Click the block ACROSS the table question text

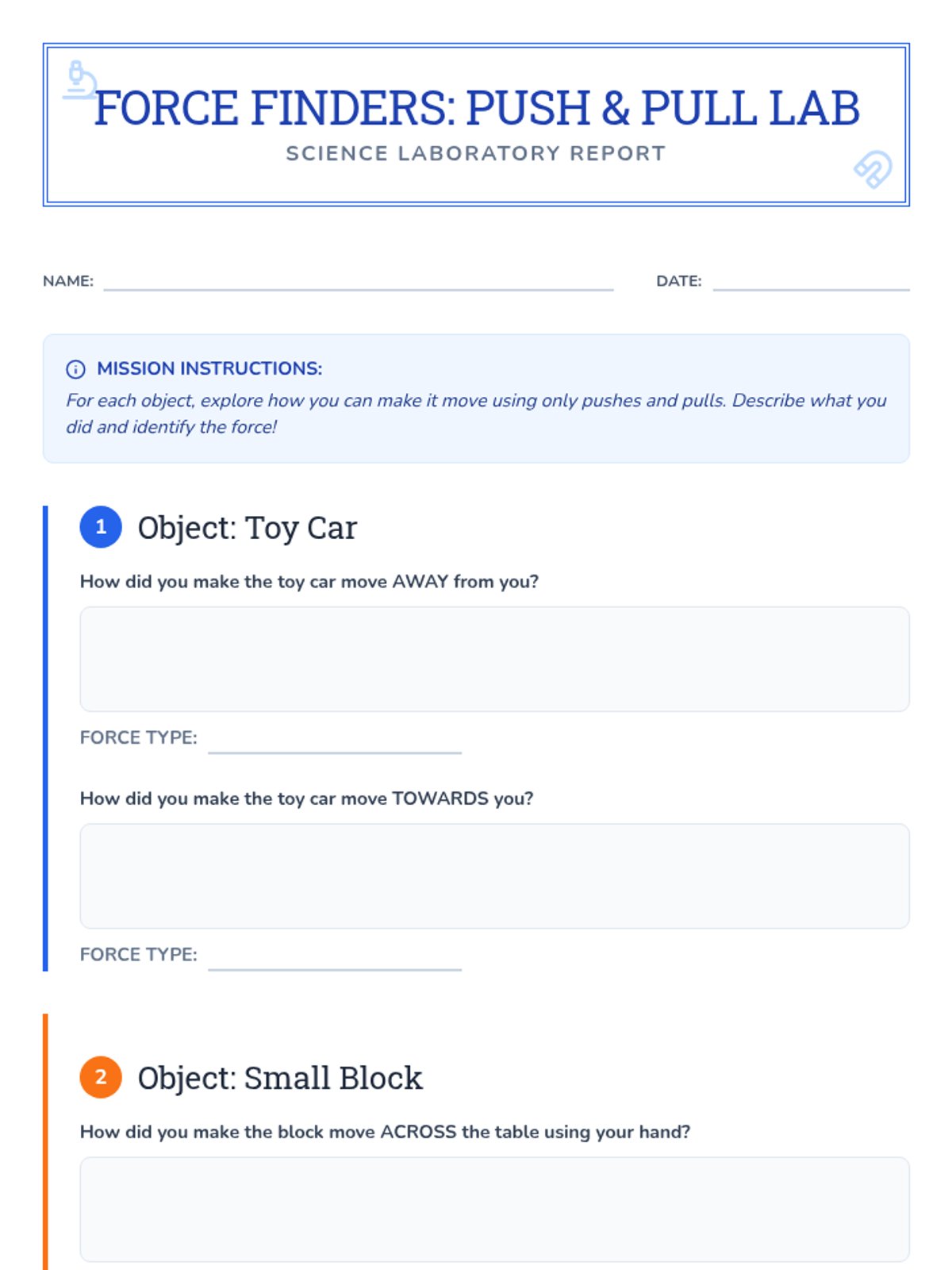(385, 1132)
